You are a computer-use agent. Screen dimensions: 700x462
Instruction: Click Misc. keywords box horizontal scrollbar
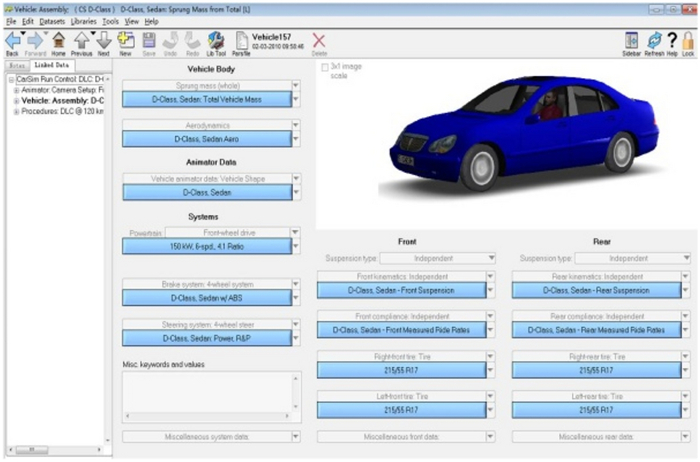click(x=208, y=416)
